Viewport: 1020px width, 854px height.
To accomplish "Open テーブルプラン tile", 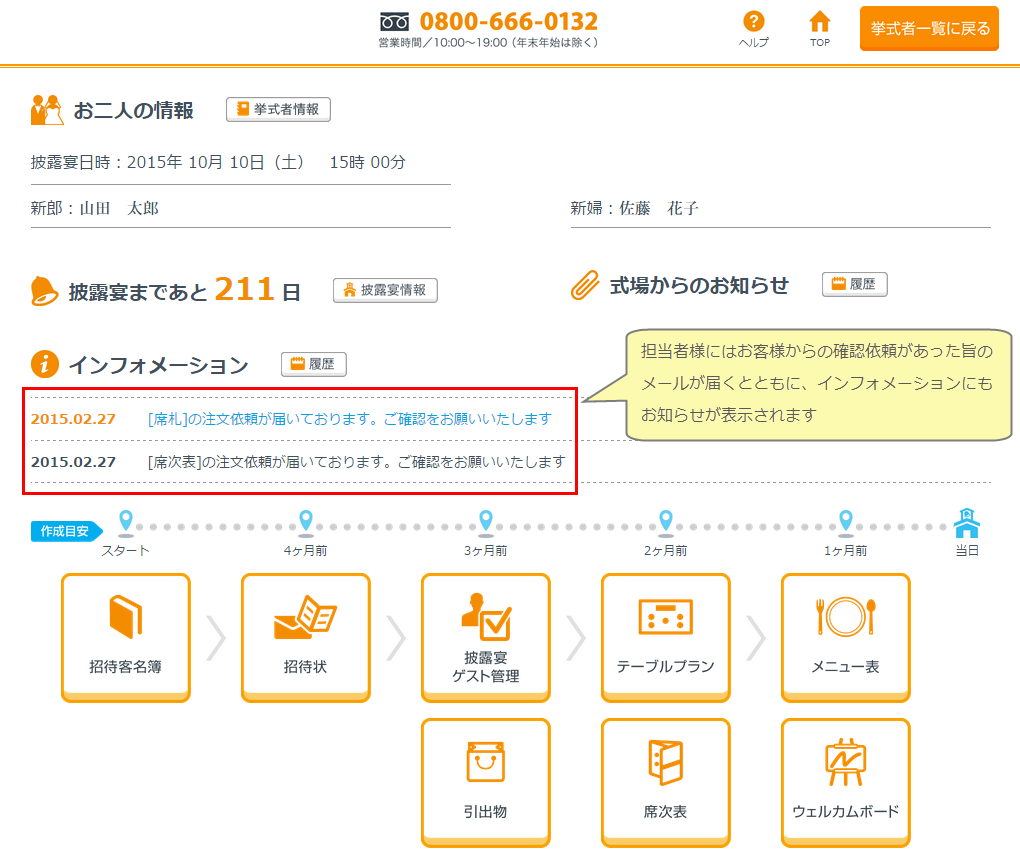I will point(665,637).
